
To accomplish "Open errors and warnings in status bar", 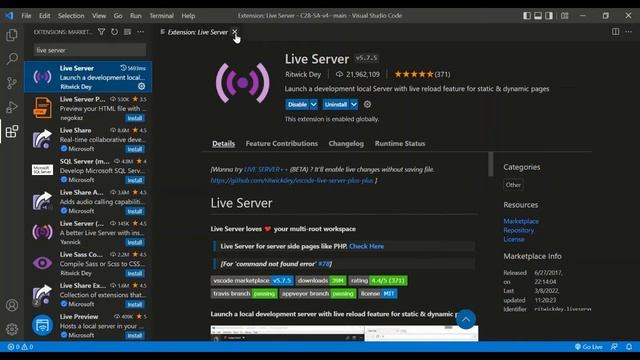I will click(x=20, y=347).
